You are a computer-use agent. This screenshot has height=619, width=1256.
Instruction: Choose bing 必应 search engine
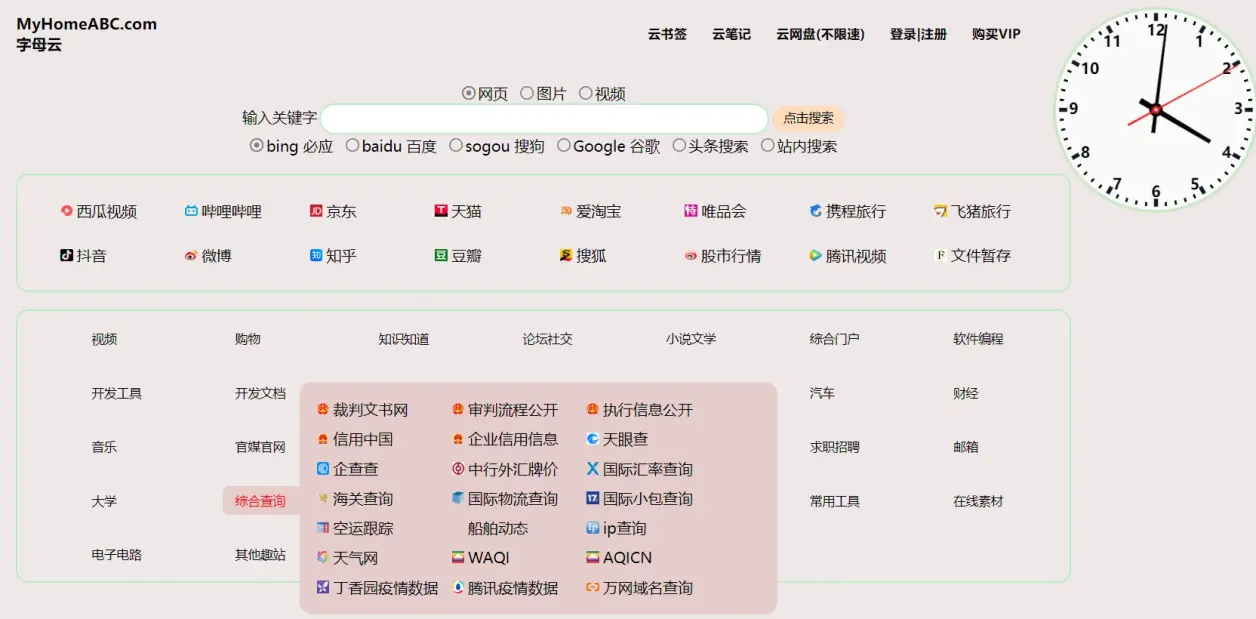pos(257,145)
